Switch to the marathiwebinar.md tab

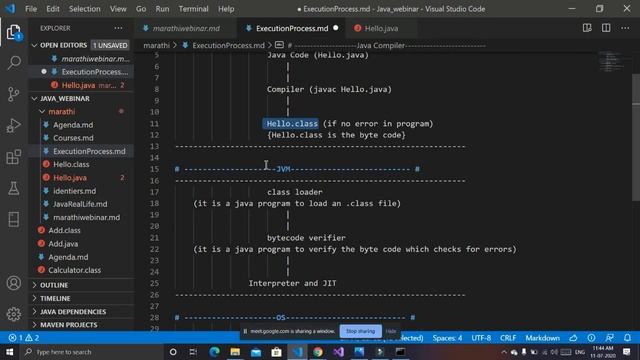[186, 28]
